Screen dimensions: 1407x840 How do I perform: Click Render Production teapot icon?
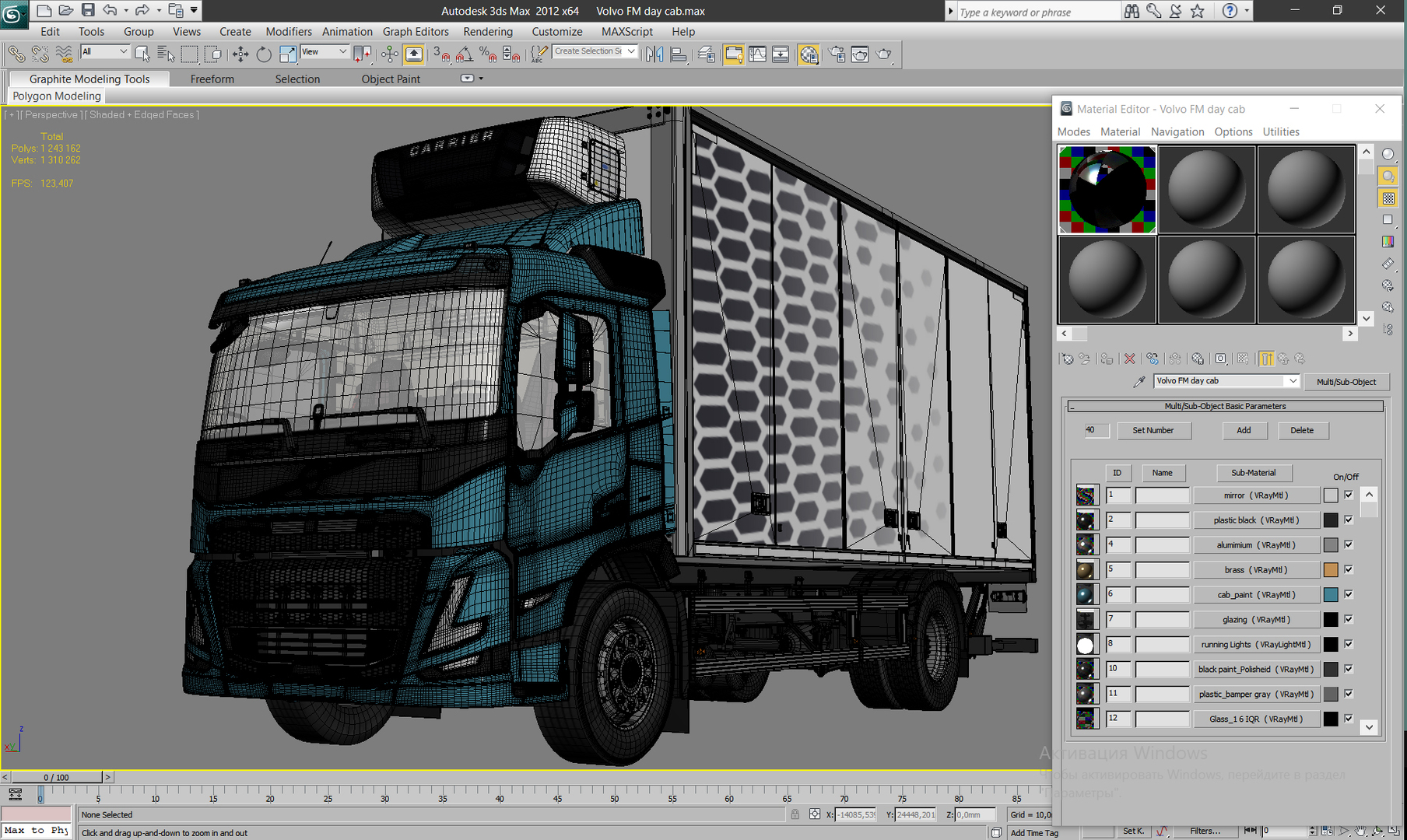coord(884,54)
